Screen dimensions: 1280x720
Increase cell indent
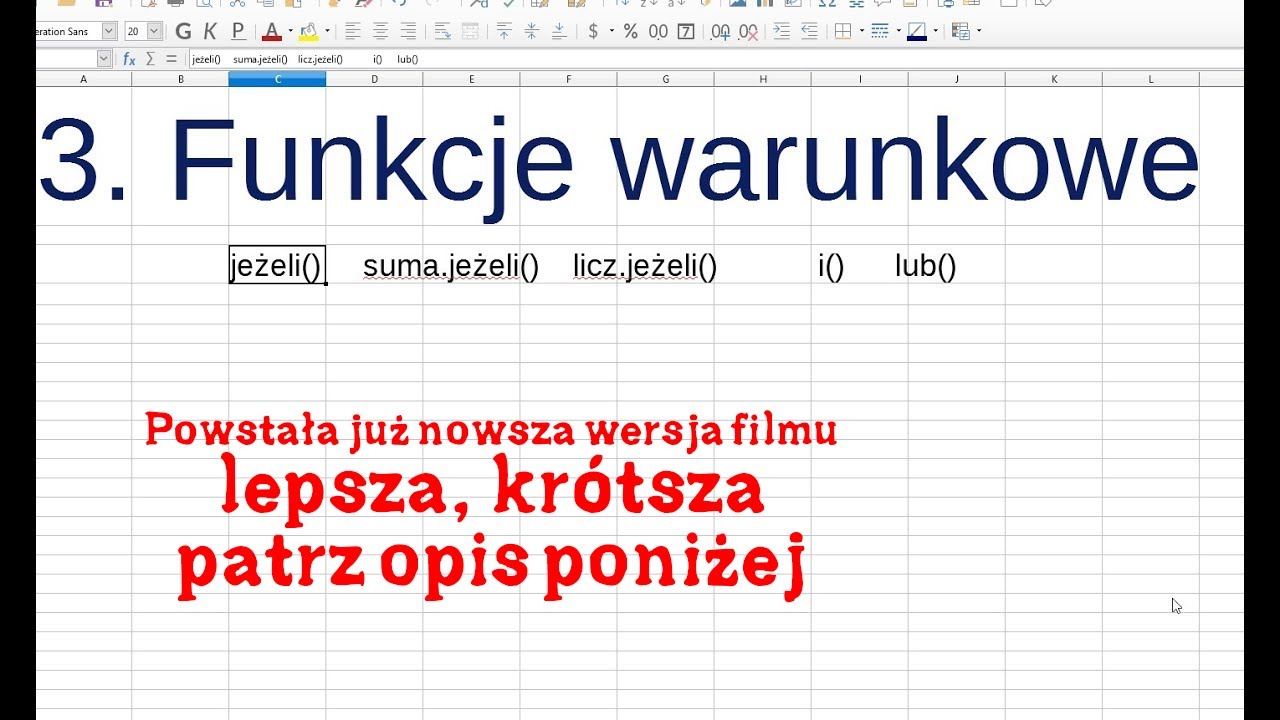pyautogui.click(x=781, y=31)
